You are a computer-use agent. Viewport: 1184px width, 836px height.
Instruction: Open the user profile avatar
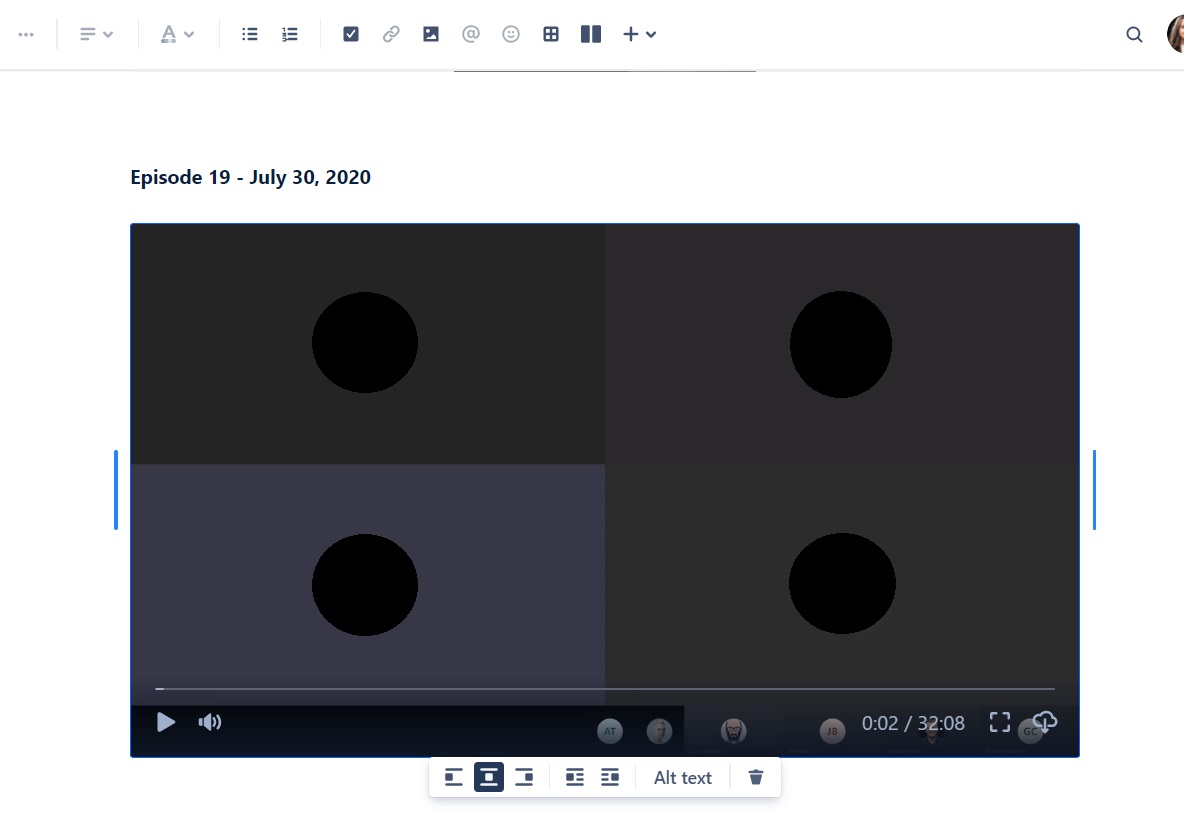click(1176, 34)
